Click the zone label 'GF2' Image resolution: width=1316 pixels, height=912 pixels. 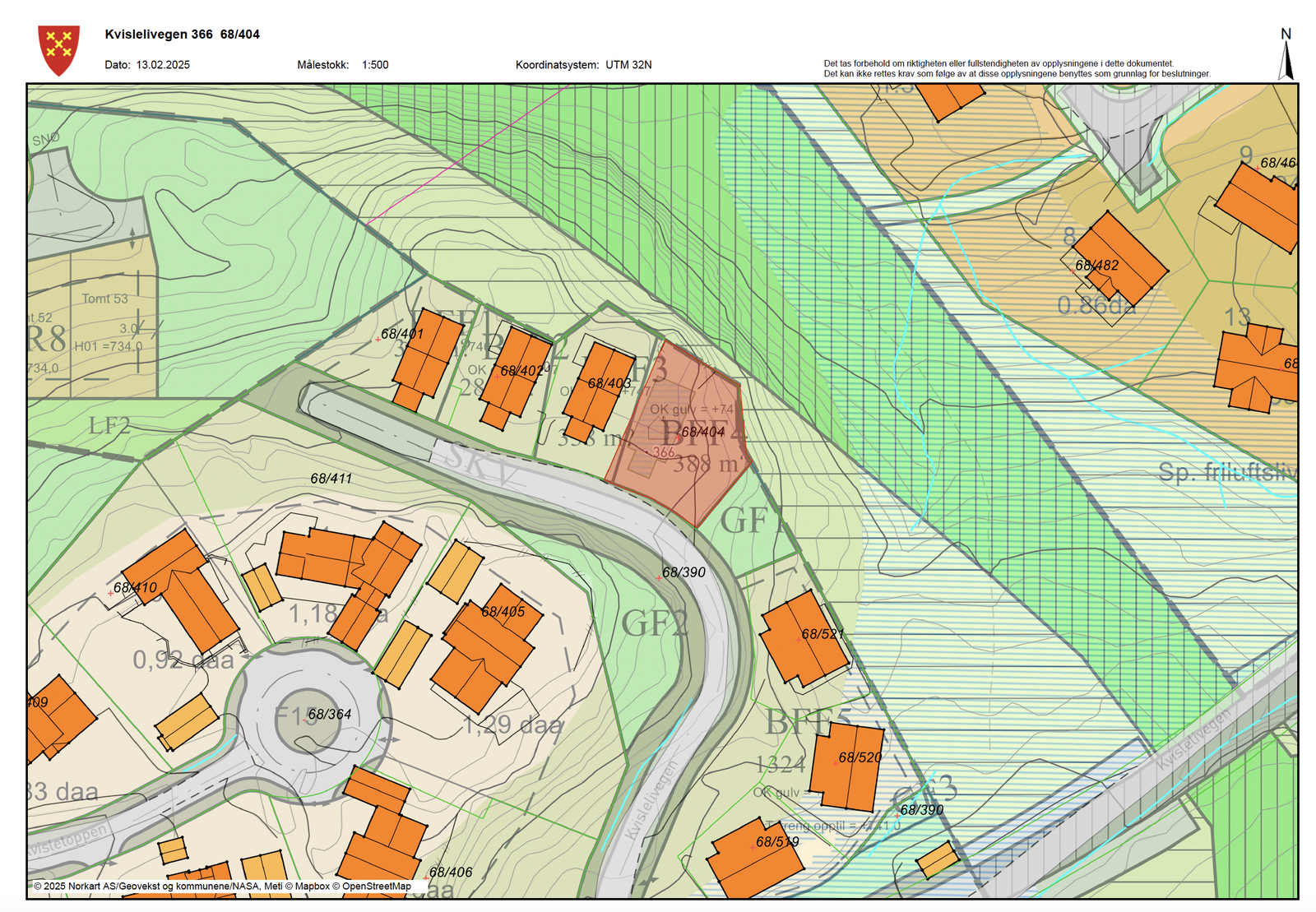coord(654,623)
